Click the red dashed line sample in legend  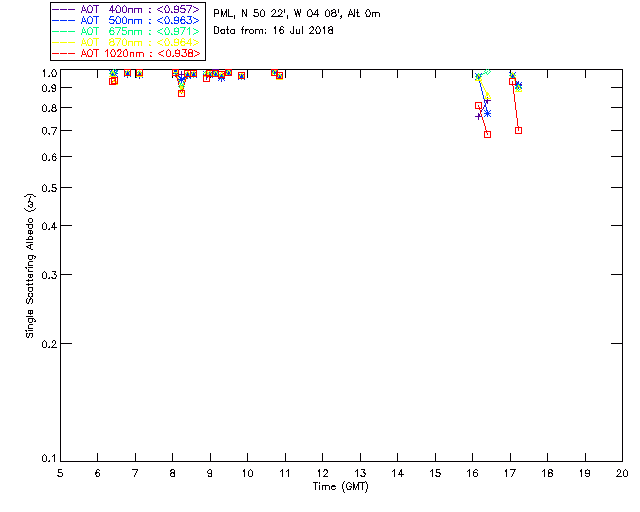(x=64, y=54)
